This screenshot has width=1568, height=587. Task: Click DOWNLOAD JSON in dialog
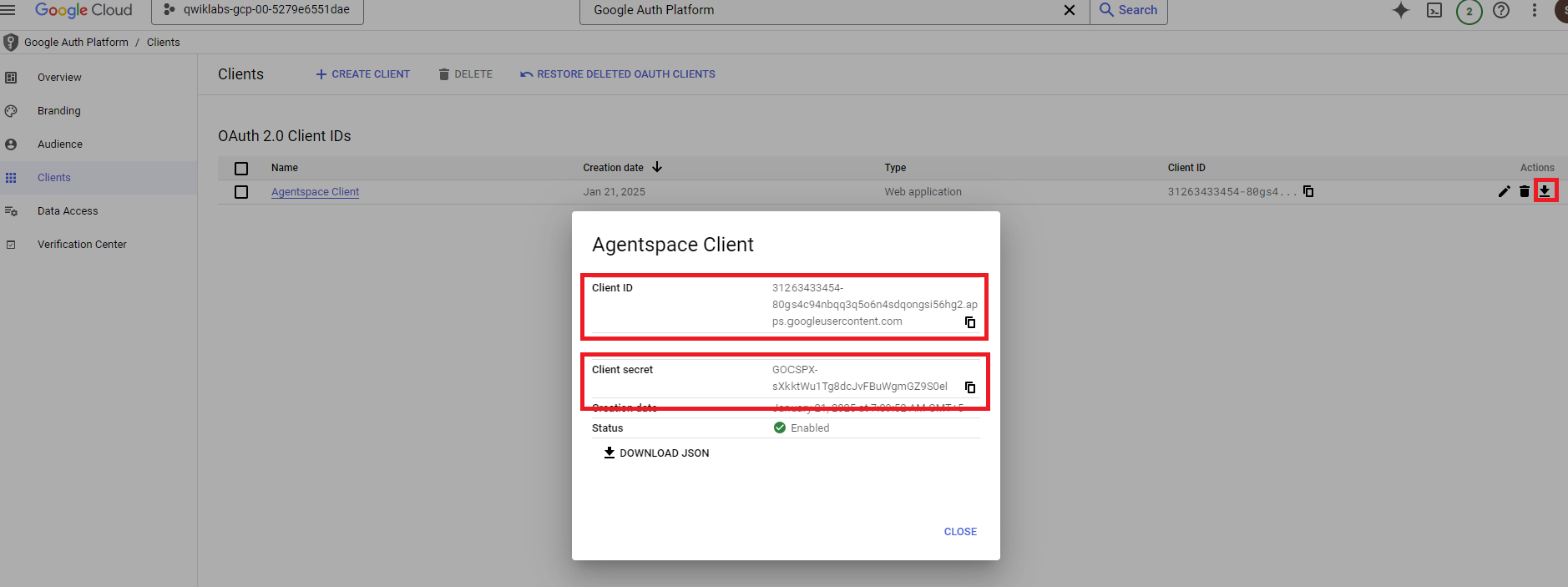(656, 453)
